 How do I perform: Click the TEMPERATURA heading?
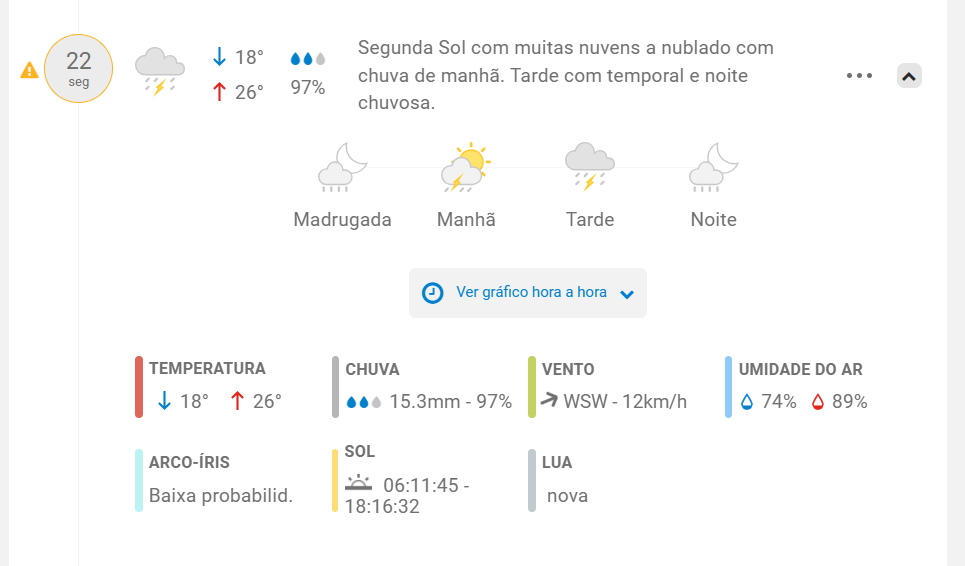pyautogui.click(x=207, y=369)
